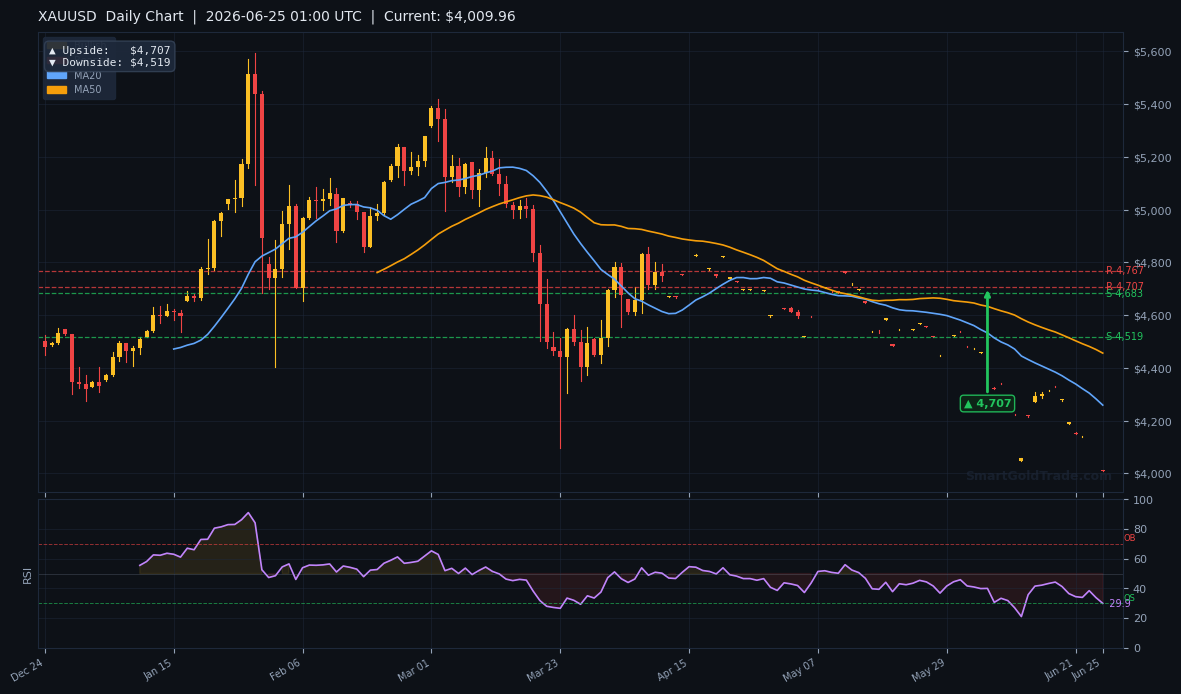Click the RSI 80 axis label

tap(1140, 530)
